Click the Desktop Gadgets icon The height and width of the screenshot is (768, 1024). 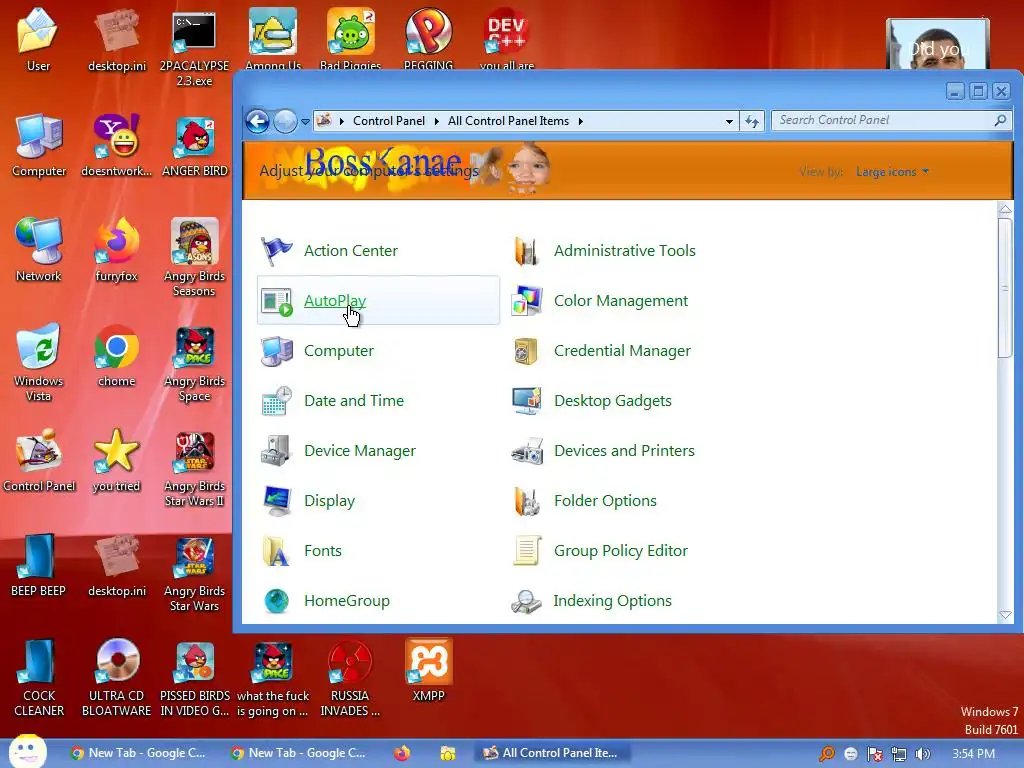(527, 401)
